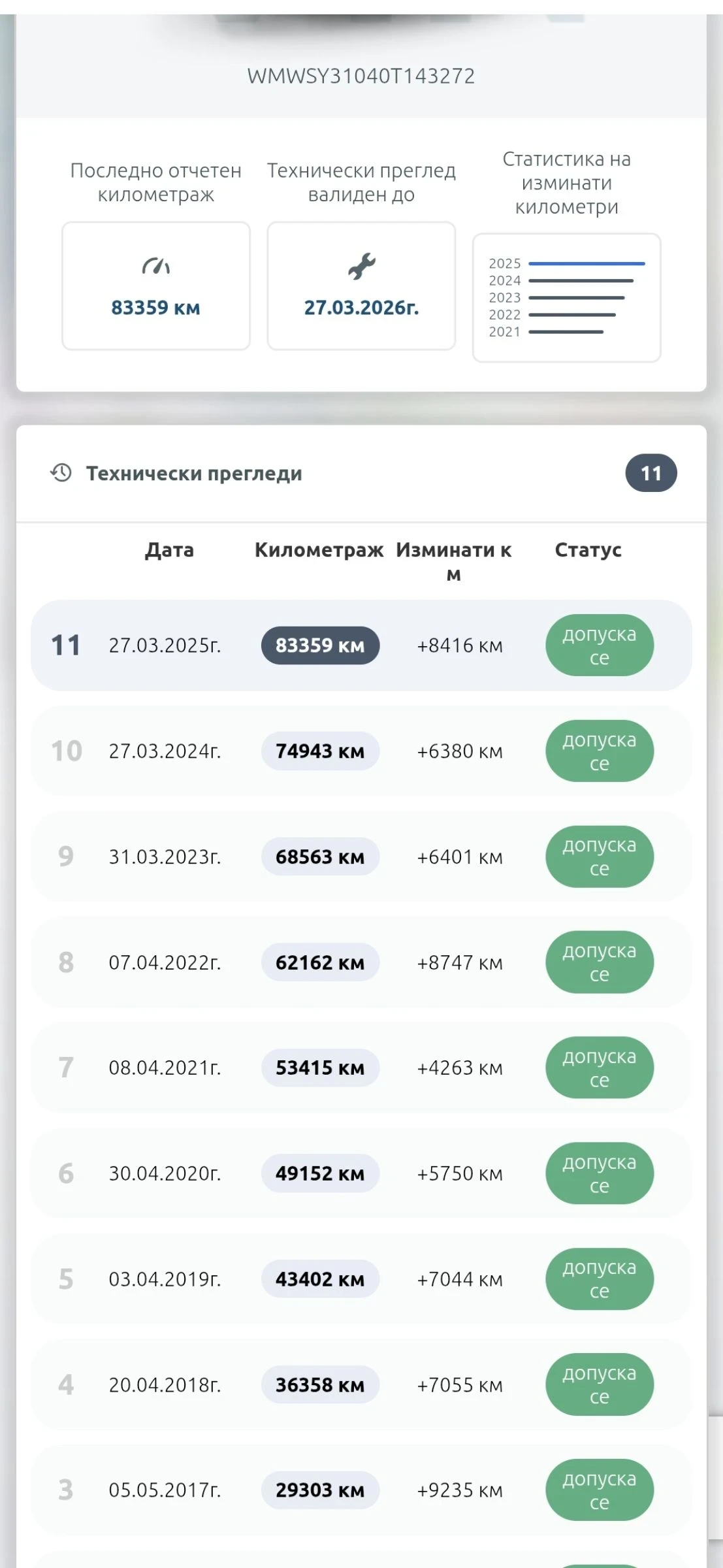Select the VIN number WMWSY31040T143272
This screenshot has width=723, height=1568.
point(361,76)
